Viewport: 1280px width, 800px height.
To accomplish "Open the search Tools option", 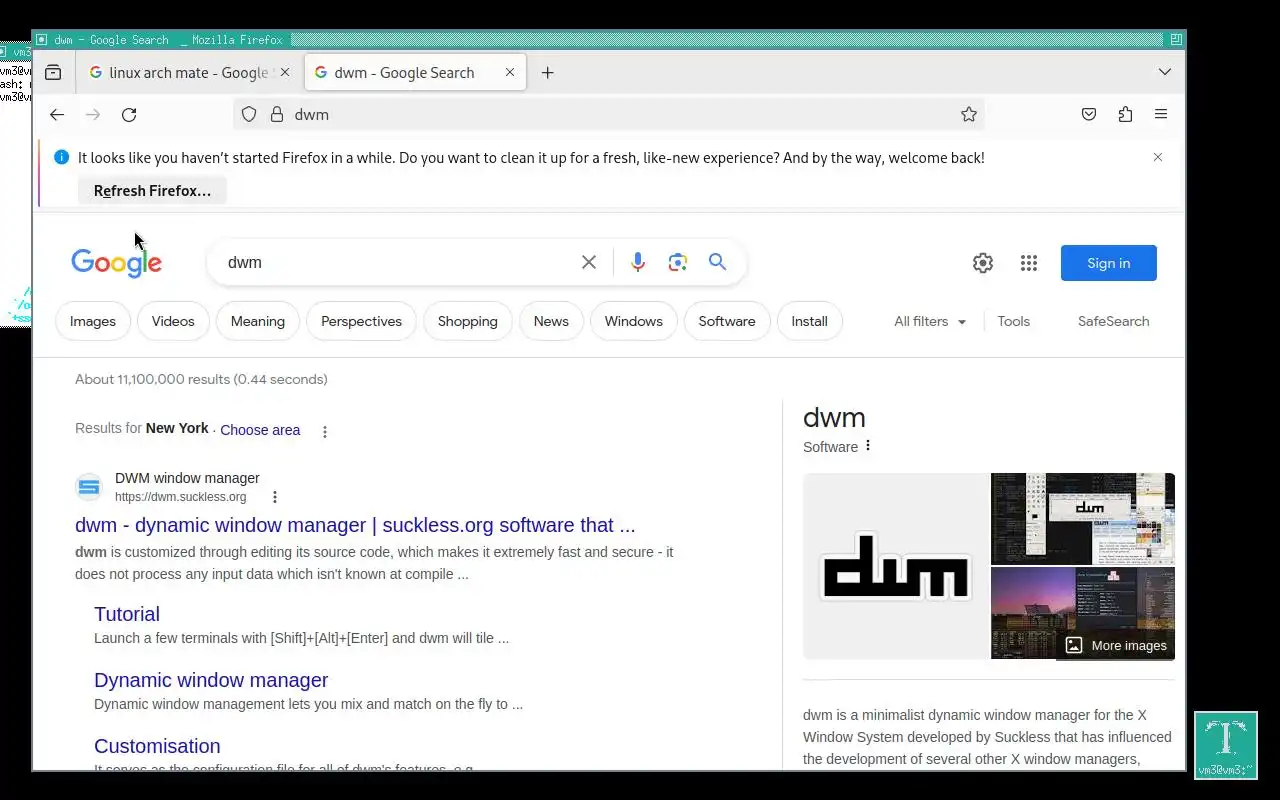I will coord(1013,321).
